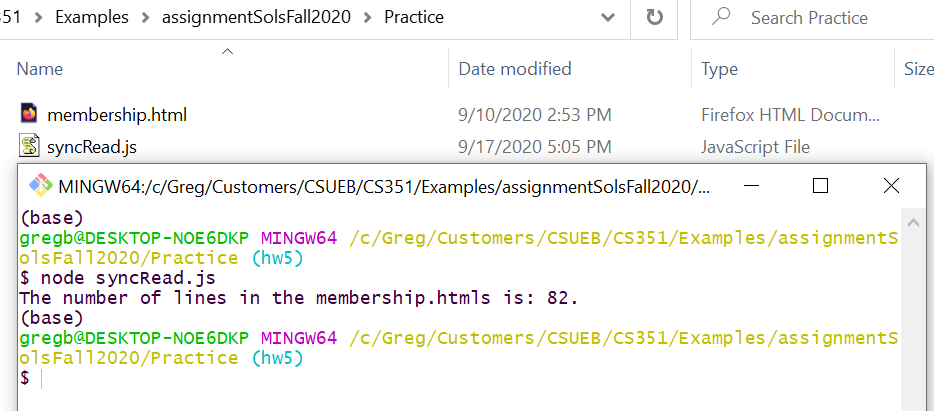Refresh the Practice folder view

655,17
